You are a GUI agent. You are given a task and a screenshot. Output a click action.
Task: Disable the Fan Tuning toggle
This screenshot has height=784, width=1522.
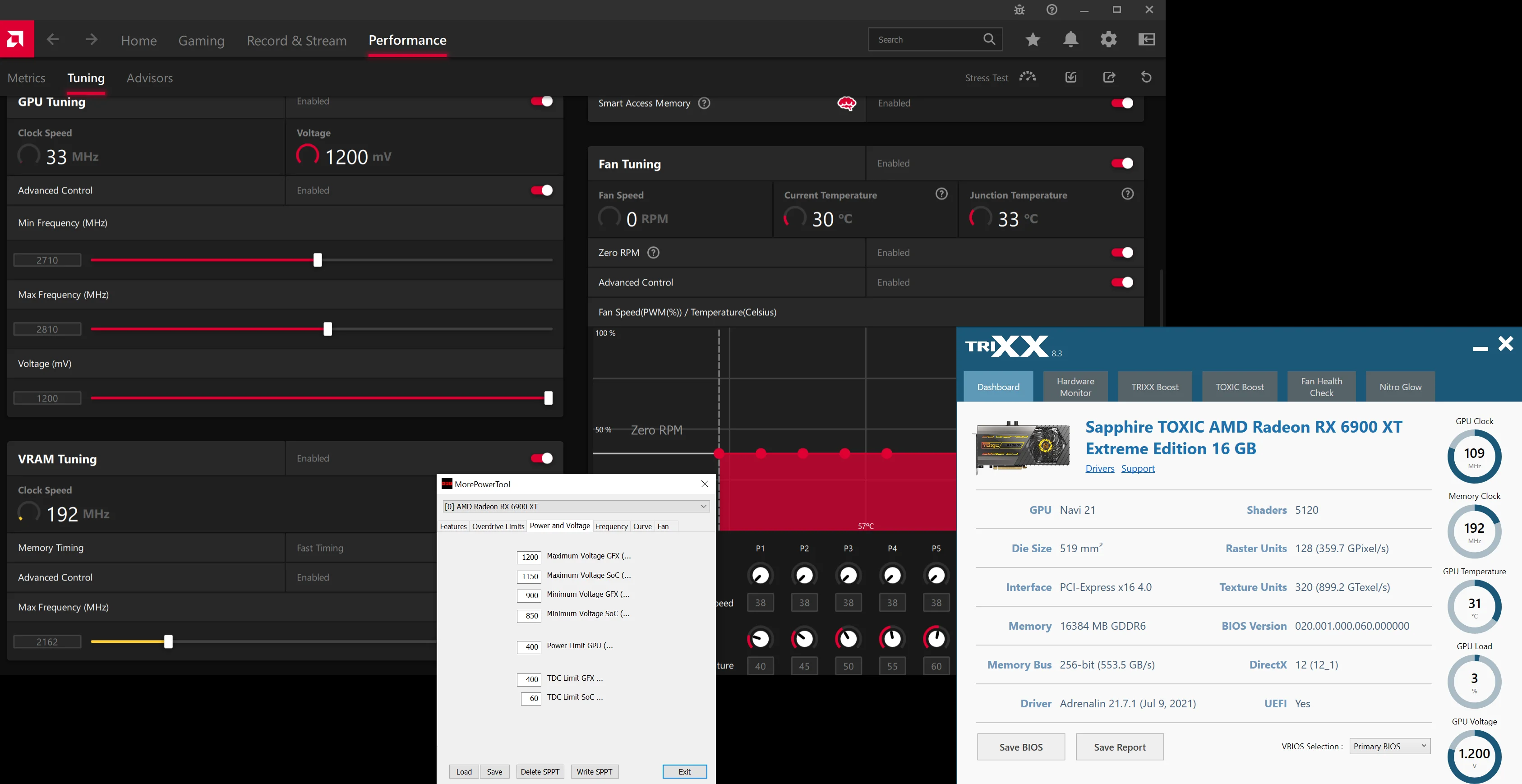click(x=1122, y=163)
